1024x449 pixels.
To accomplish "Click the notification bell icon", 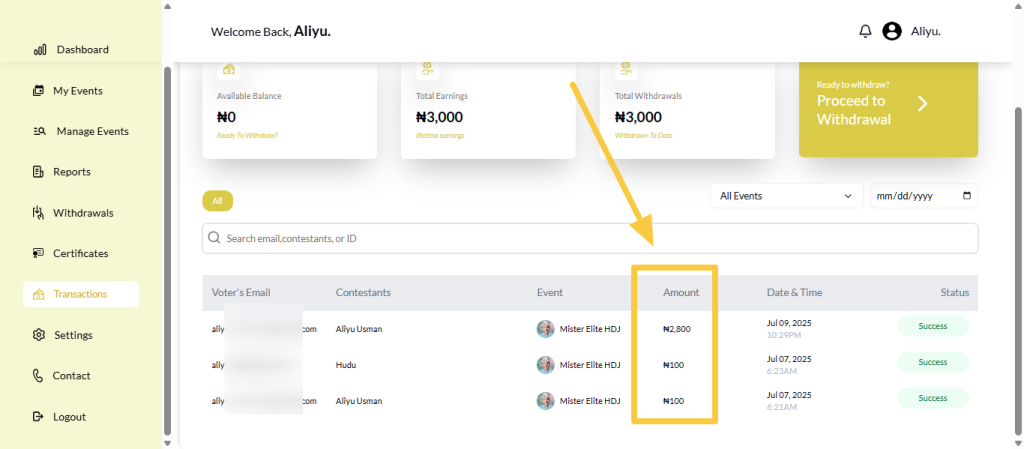I will point(865,31).
